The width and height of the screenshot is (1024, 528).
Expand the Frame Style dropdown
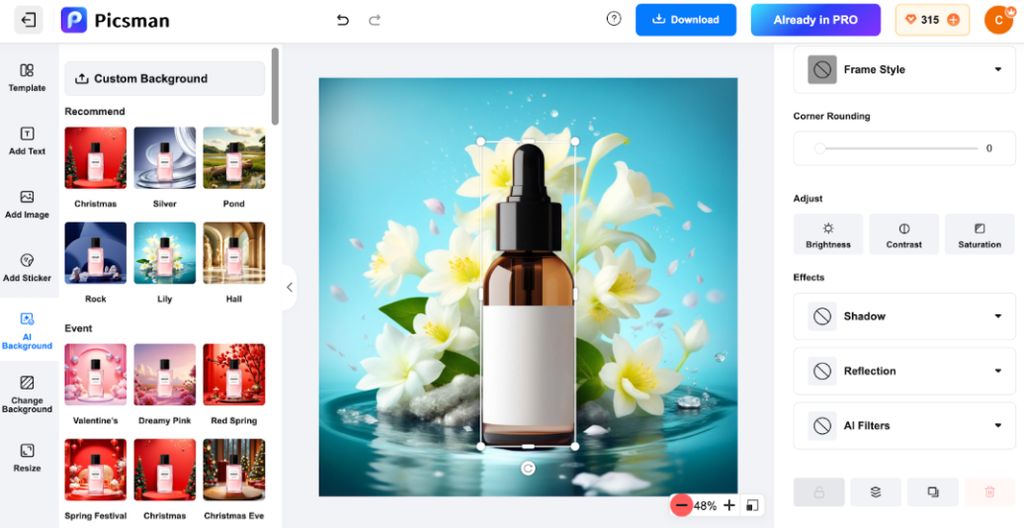904,69
